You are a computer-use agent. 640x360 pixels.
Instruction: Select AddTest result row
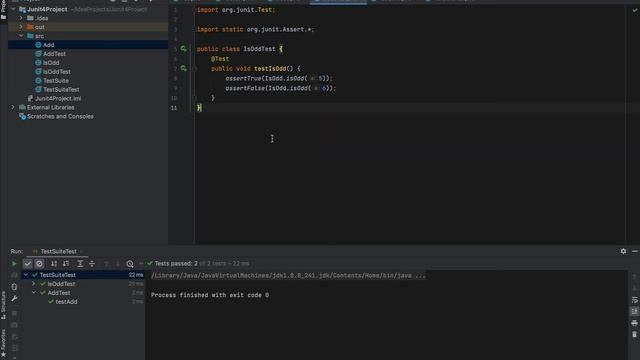pyautogui.click(x=59, y=293)
